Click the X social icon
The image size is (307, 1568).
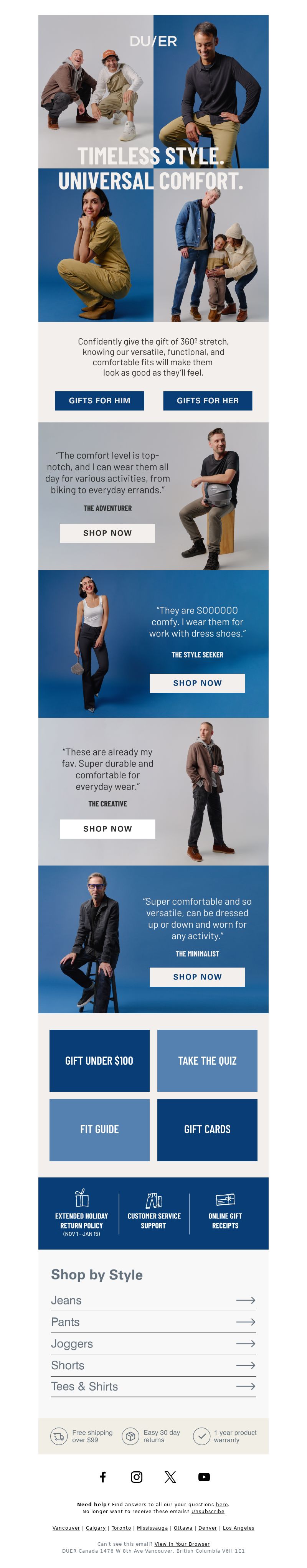pyautogui.click(x=170, y=1477)
